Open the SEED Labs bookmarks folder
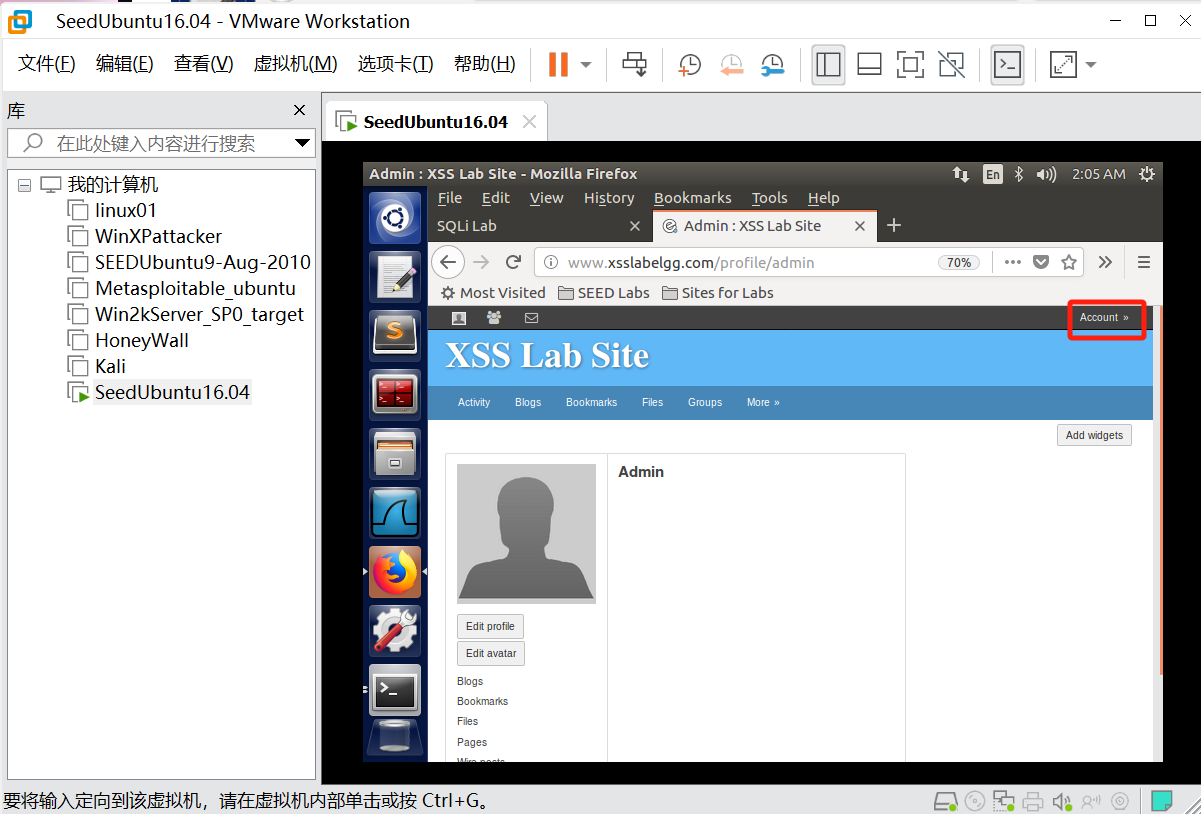Viewport: 1201px width, 814px height. pos(603,293)
